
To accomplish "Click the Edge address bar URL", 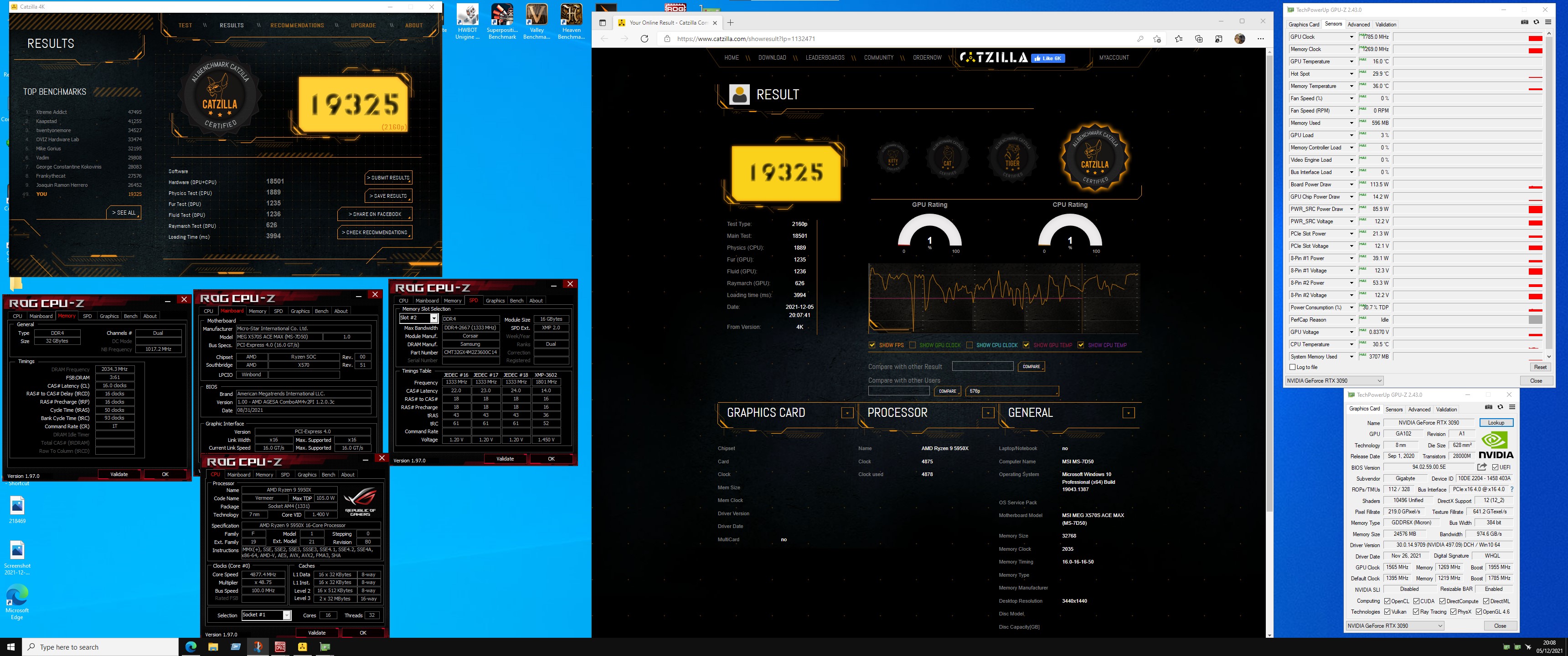I will [x=746, y=39].
